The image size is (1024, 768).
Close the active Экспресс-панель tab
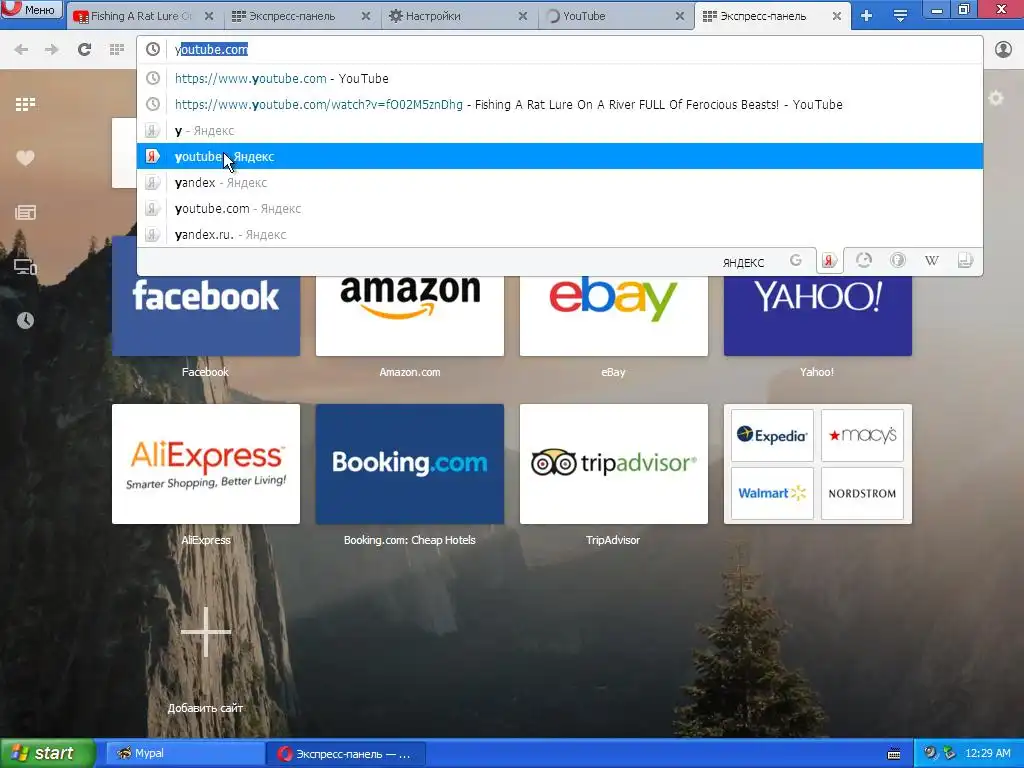[837, 16]
